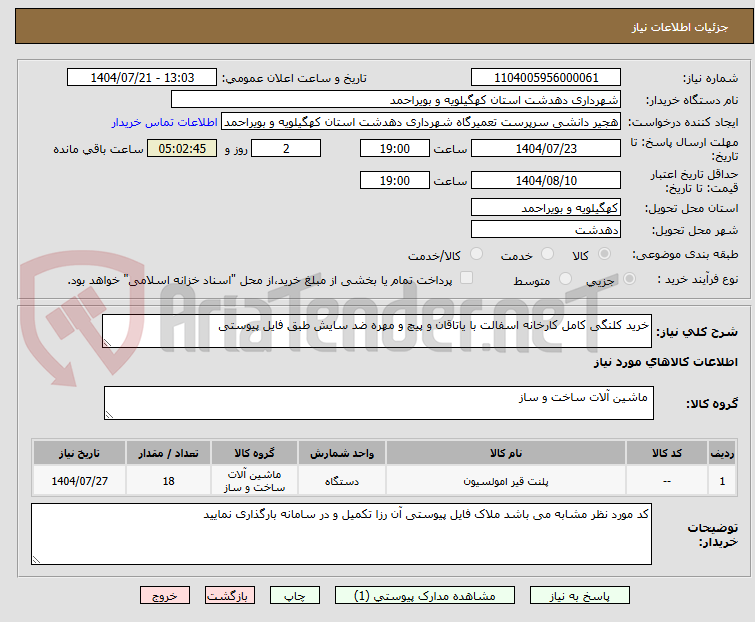Click the price validity time 19:00 field
This screenshot has height=622, width=755.
pyautogui.click(x=395, y=180)
